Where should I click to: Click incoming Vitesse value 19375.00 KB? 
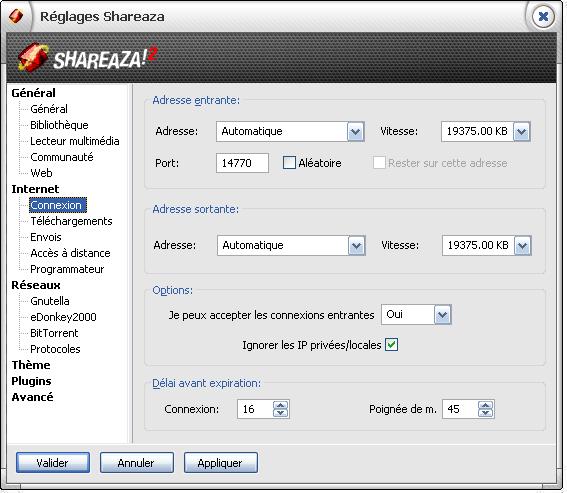(477, 131)
